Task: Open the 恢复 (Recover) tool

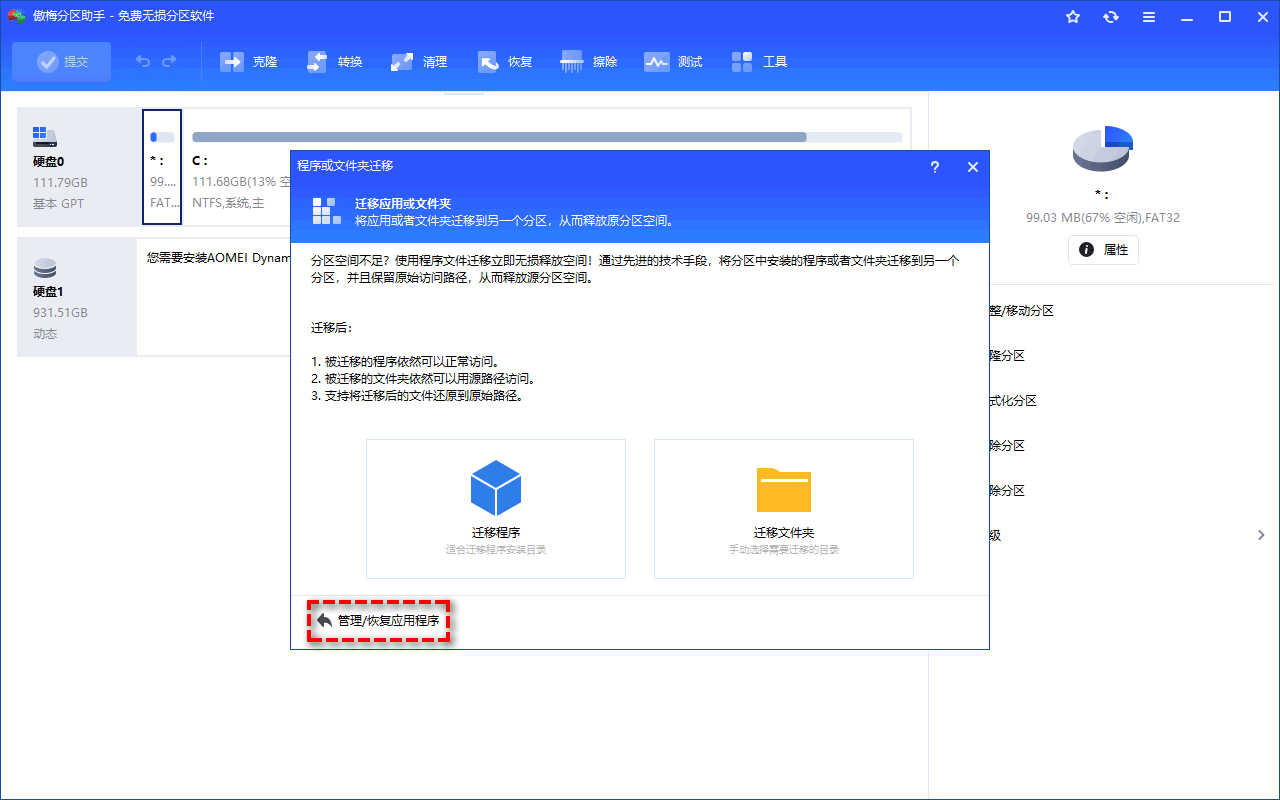Action: 504,61
